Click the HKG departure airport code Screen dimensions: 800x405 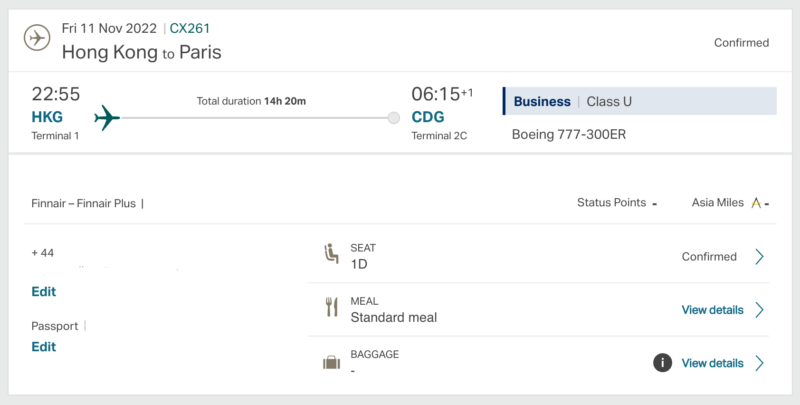pyautogui.click(x=47, y=117)
